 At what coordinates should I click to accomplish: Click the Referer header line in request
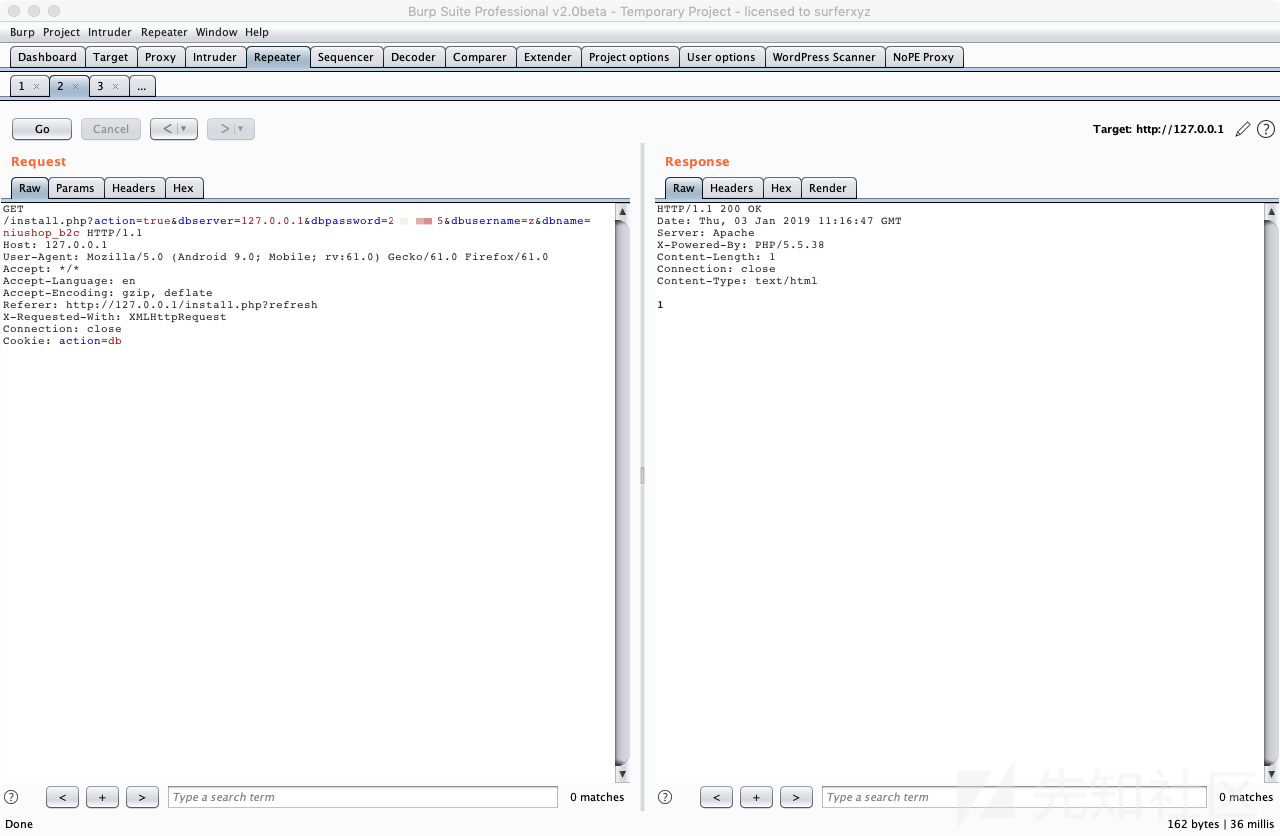[x=160, y=305]
